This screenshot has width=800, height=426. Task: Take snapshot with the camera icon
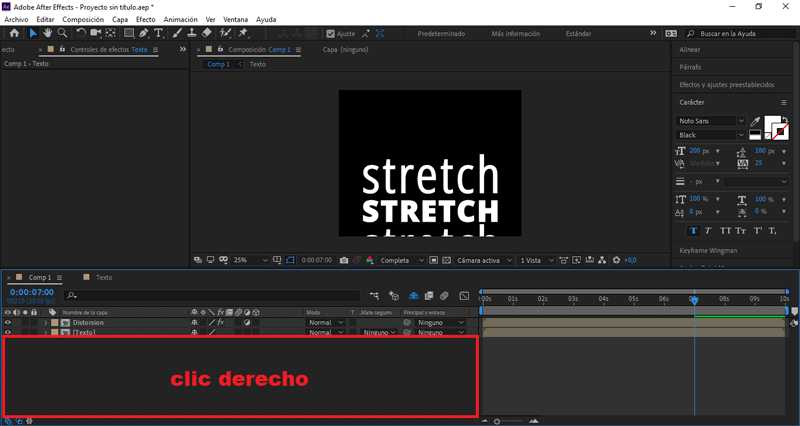pyautogui.click(x=344, y=260)
